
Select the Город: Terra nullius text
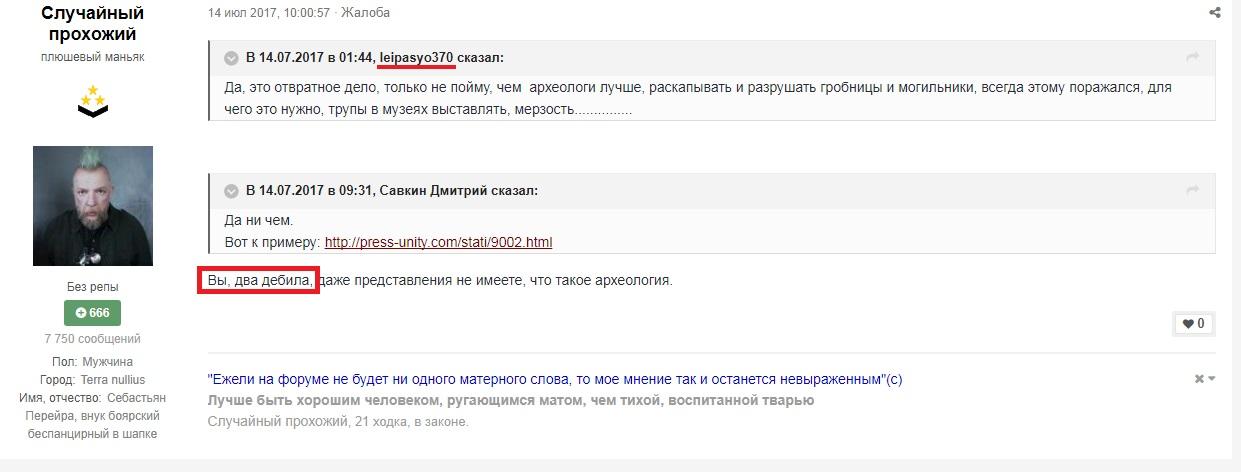(93, 380)
